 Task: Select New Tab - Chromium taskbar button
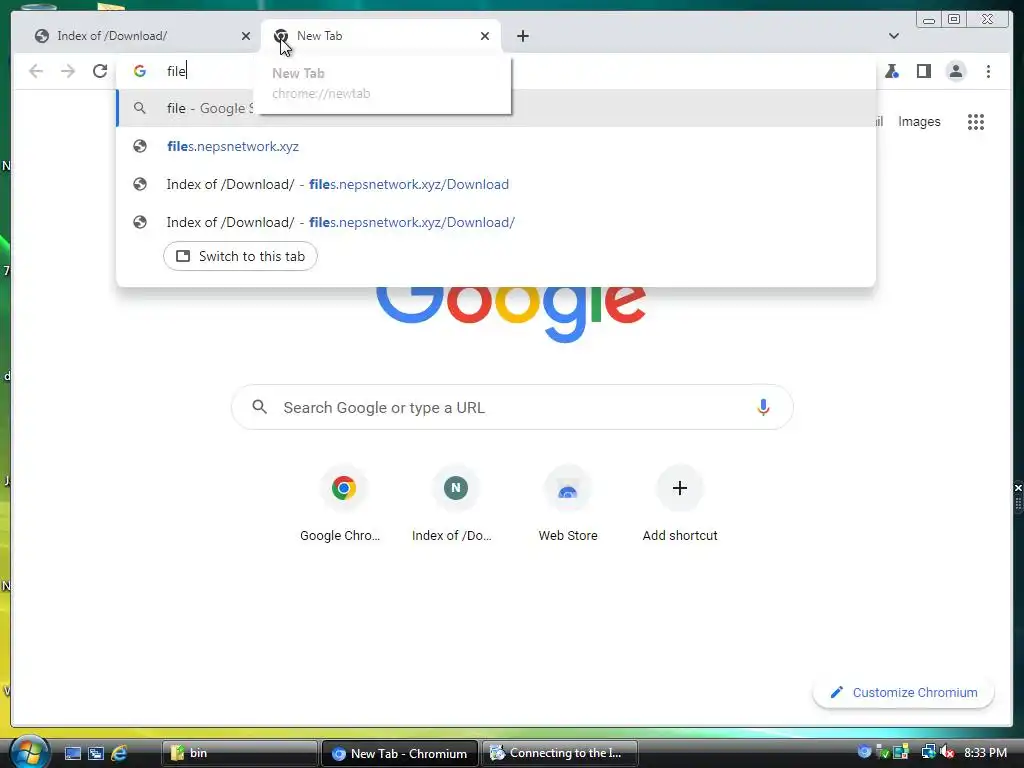pyautogui.click(x=400, y=753)
